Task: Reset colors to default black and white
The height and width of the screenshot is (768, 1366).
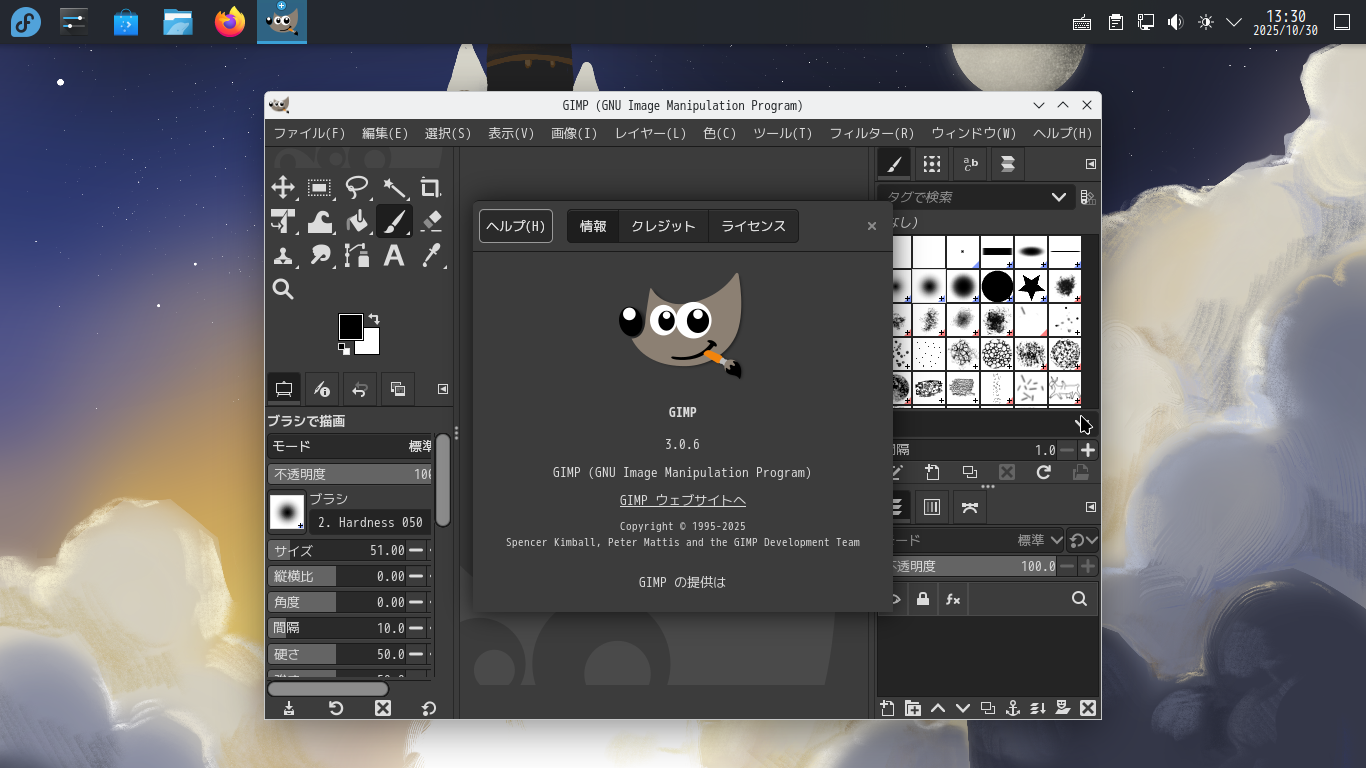Action: click(x=344, y=348)
